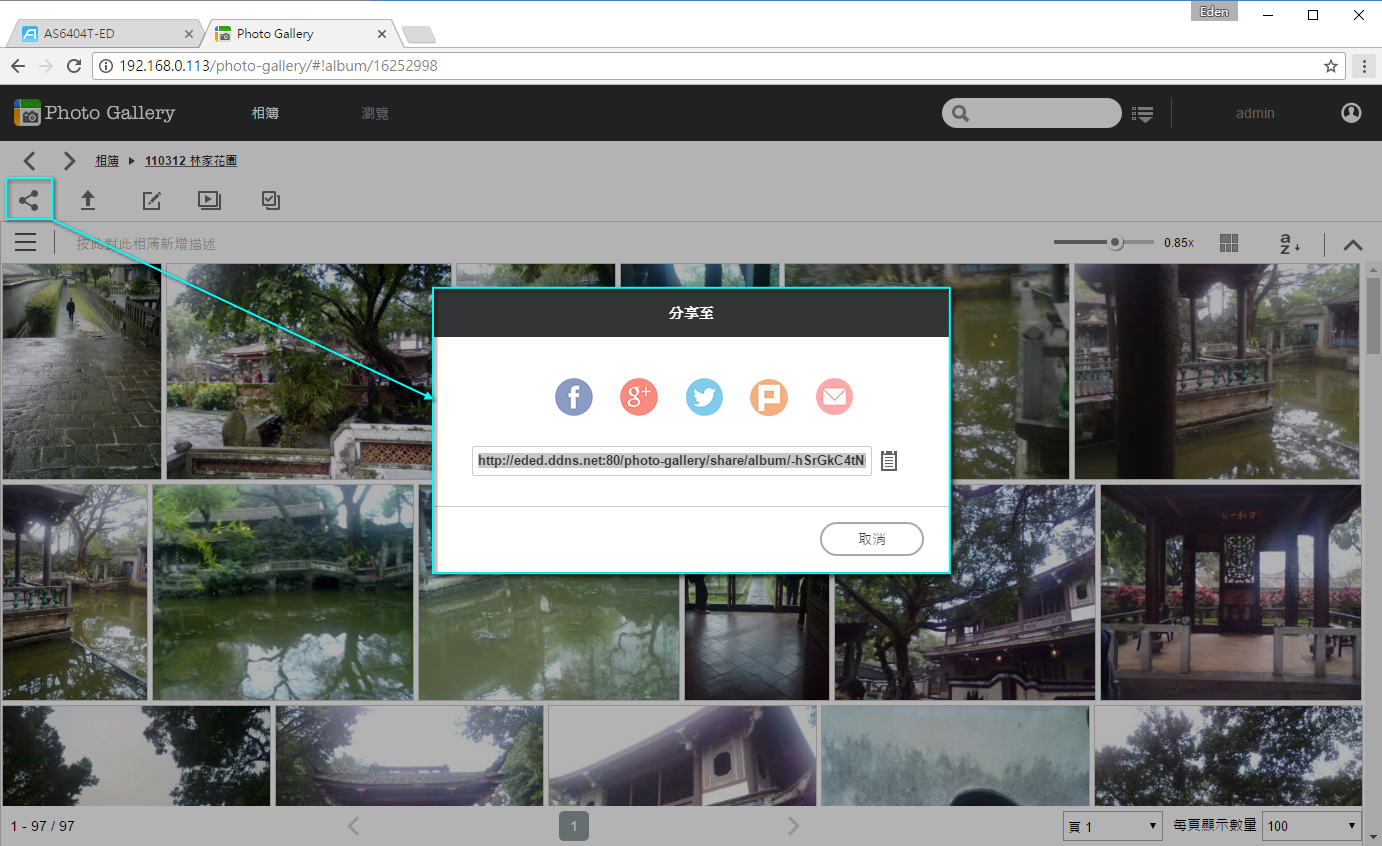
Task: Click the album description placeholder text
Action: click(146, 243)
